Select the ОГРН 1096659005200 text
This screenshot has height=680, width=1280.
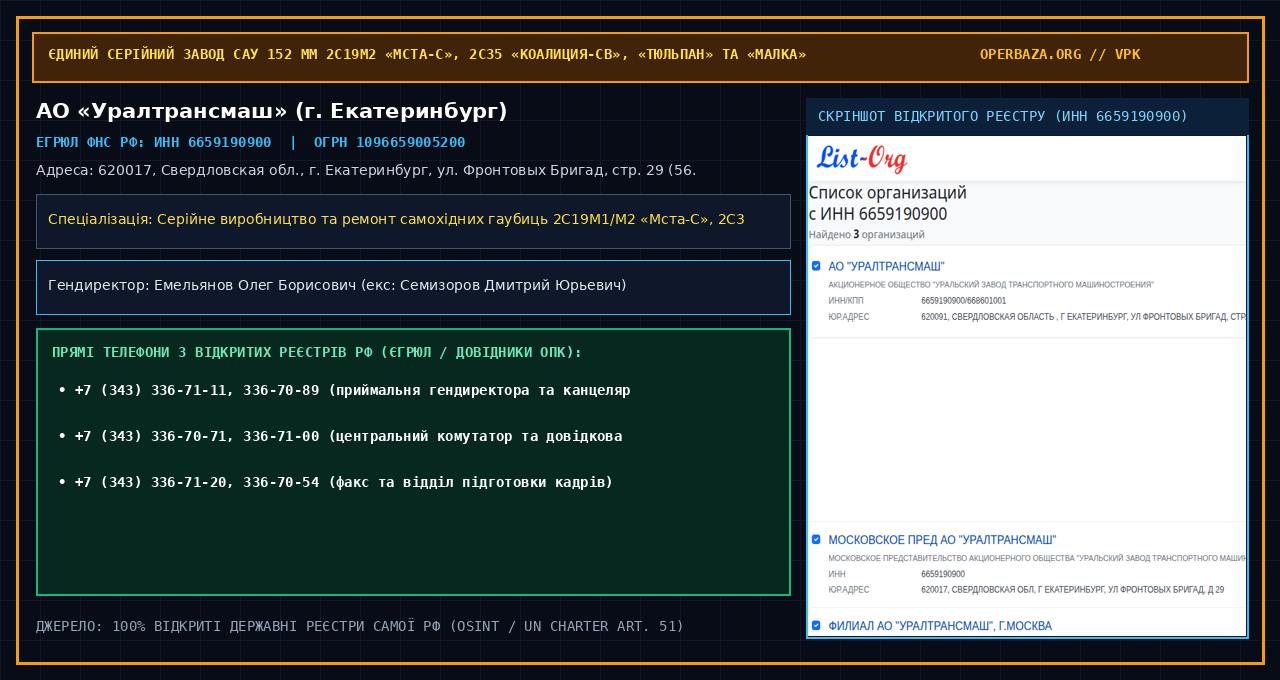(x=389, y=142)
